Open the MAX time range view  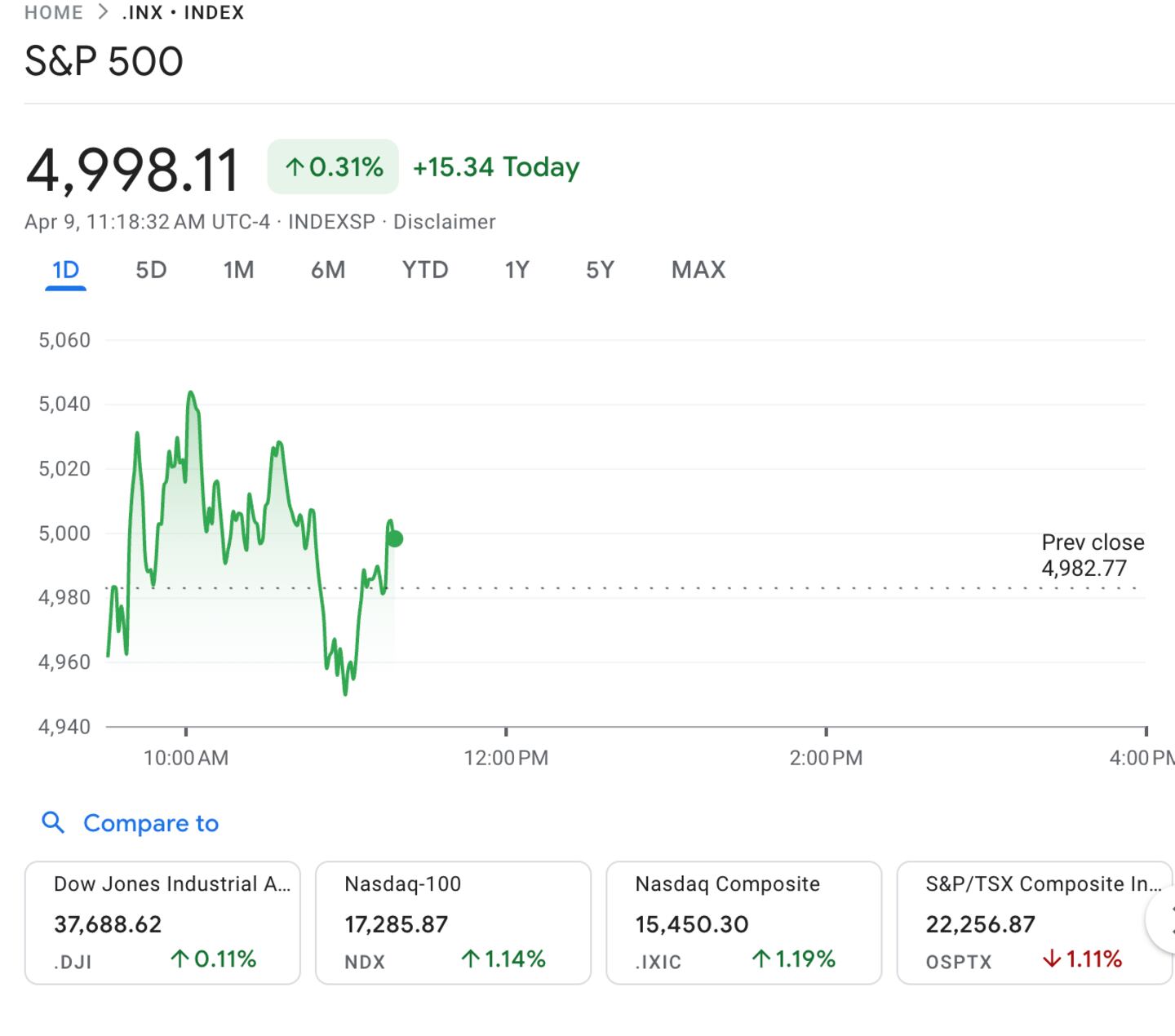(x=698, y=269)
